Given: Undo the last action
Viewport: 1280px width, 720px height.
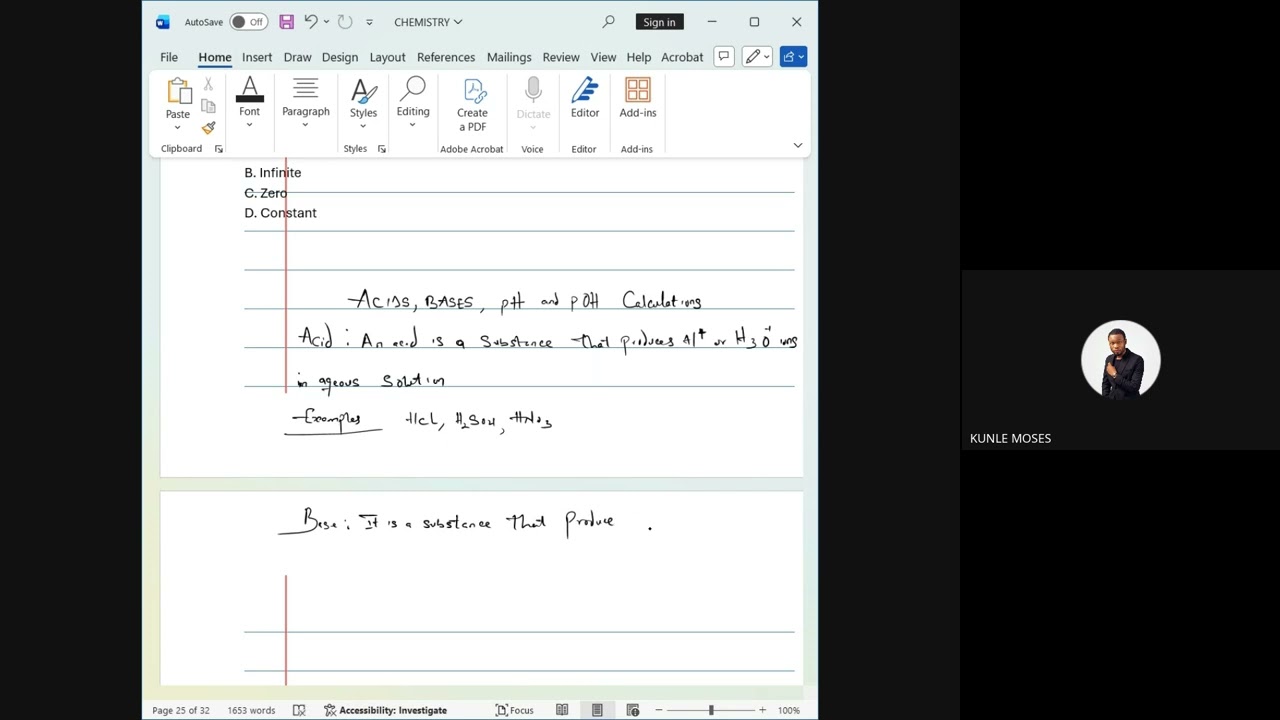Looking at the screenshot, I should 311,22.
